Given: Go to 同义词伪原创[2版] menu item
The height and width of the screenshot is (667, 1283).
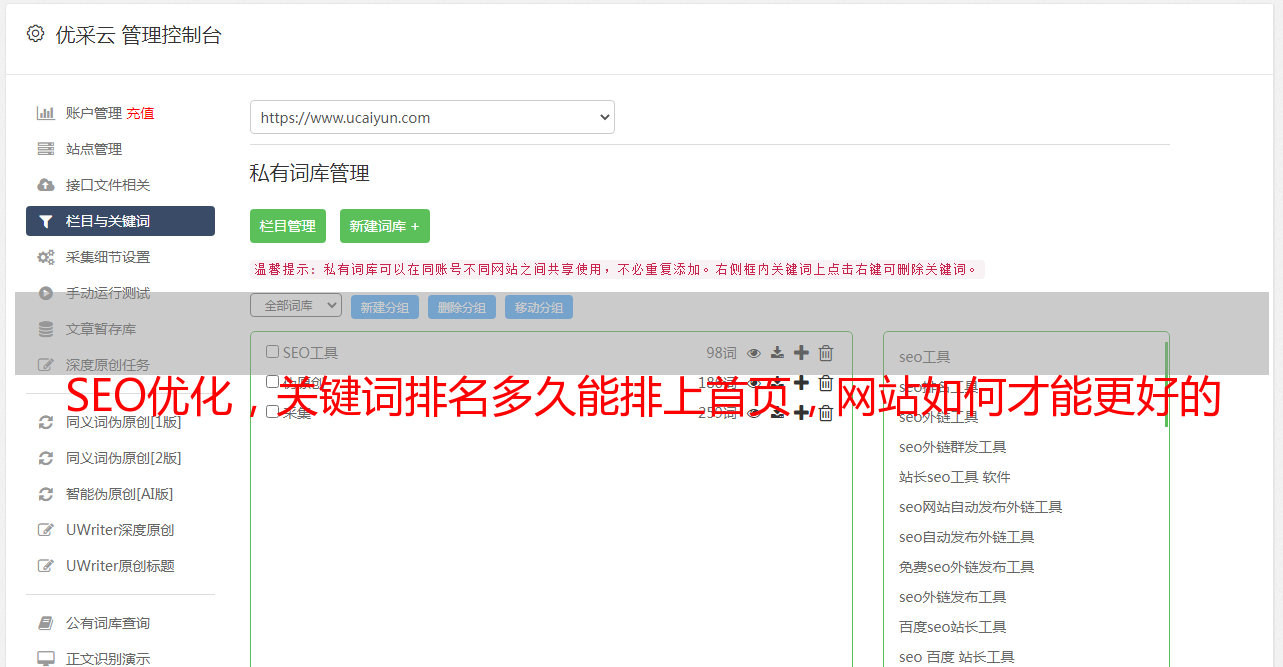Looking at the screenshot, I should (124, 458).
